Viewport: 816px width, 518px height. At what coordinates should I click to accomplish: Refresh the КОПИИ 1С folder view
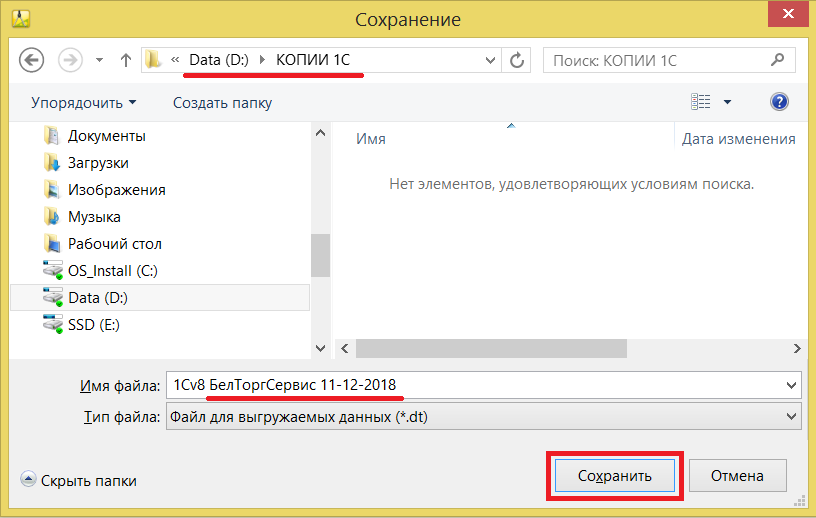tap(517, 60)
